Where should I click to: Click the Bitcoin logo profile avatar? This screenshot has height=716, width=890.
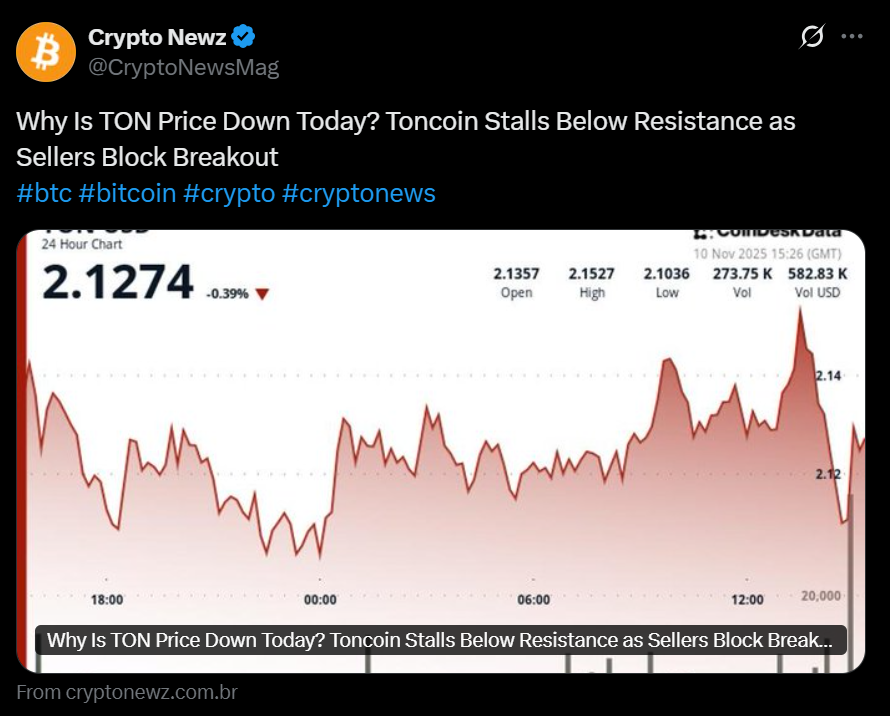pyautogui.click(x=46, y=52)
